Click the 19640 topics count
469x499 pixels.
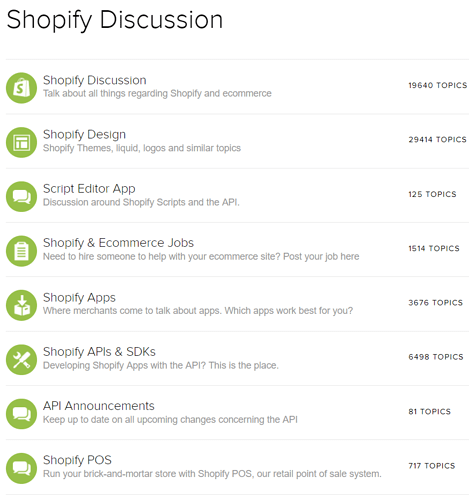coord(438,85)
